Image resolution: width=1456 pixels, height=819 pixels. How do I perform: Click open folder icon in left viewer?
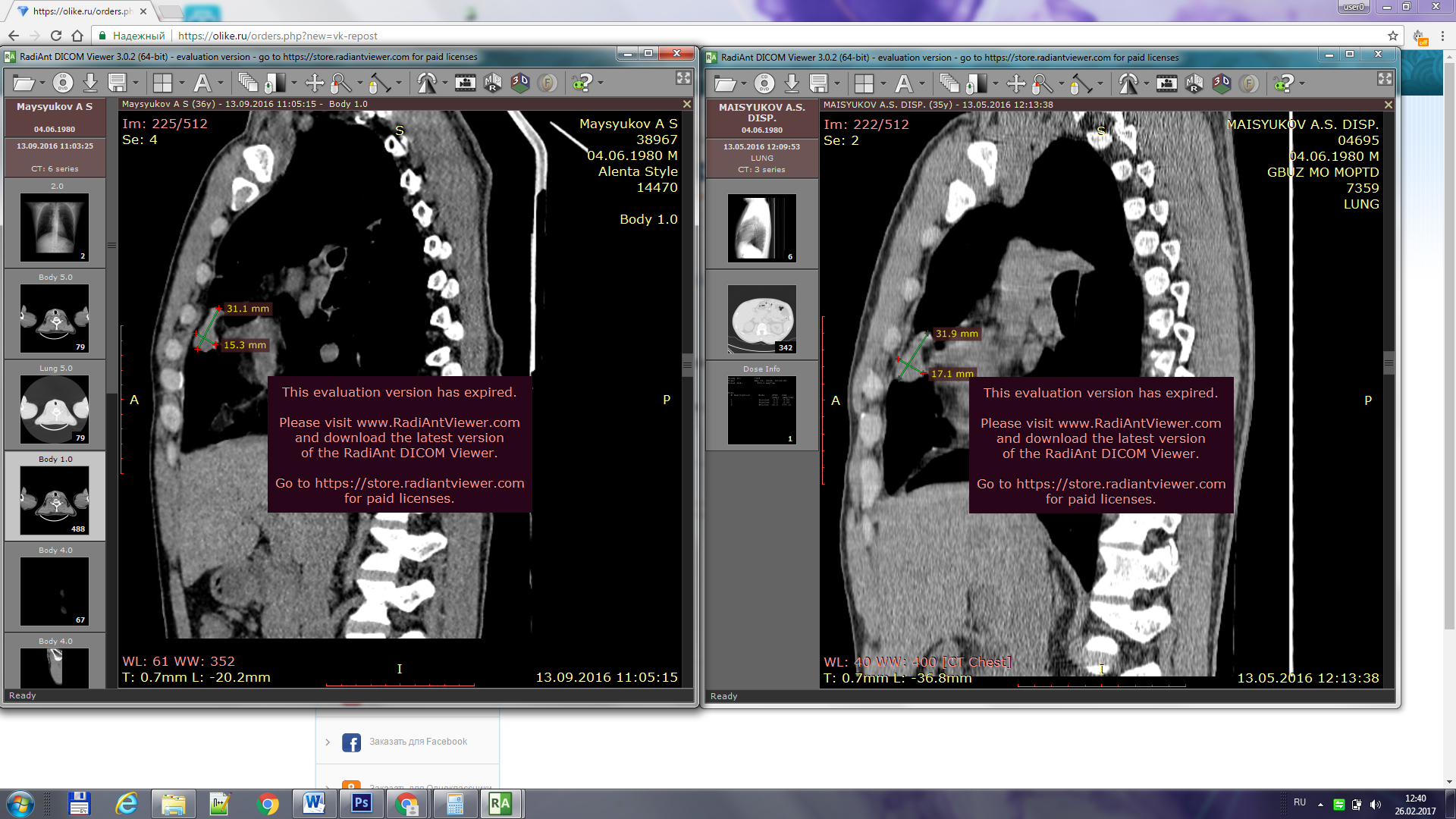coord(23,83)
